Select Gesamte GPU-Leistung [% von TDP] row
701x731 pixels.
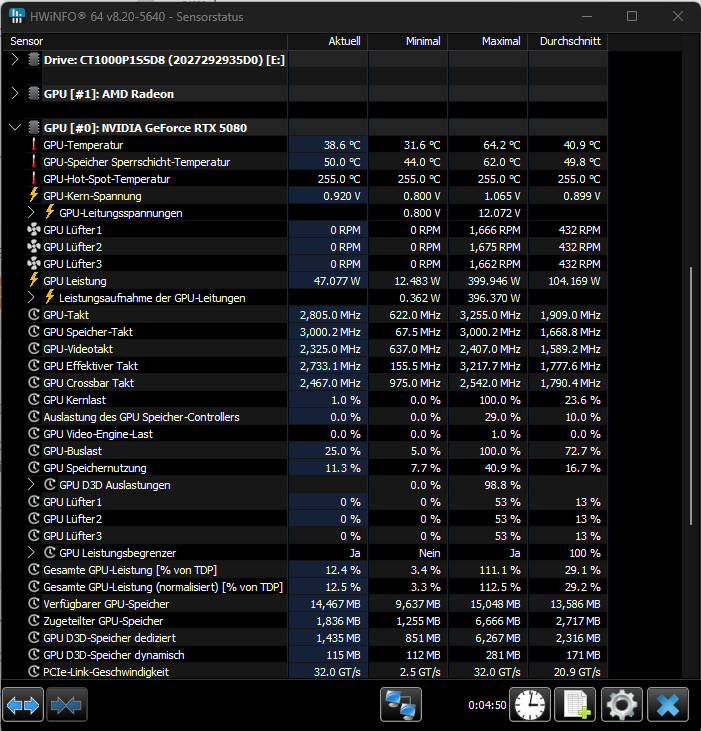(x=130, y=570)
